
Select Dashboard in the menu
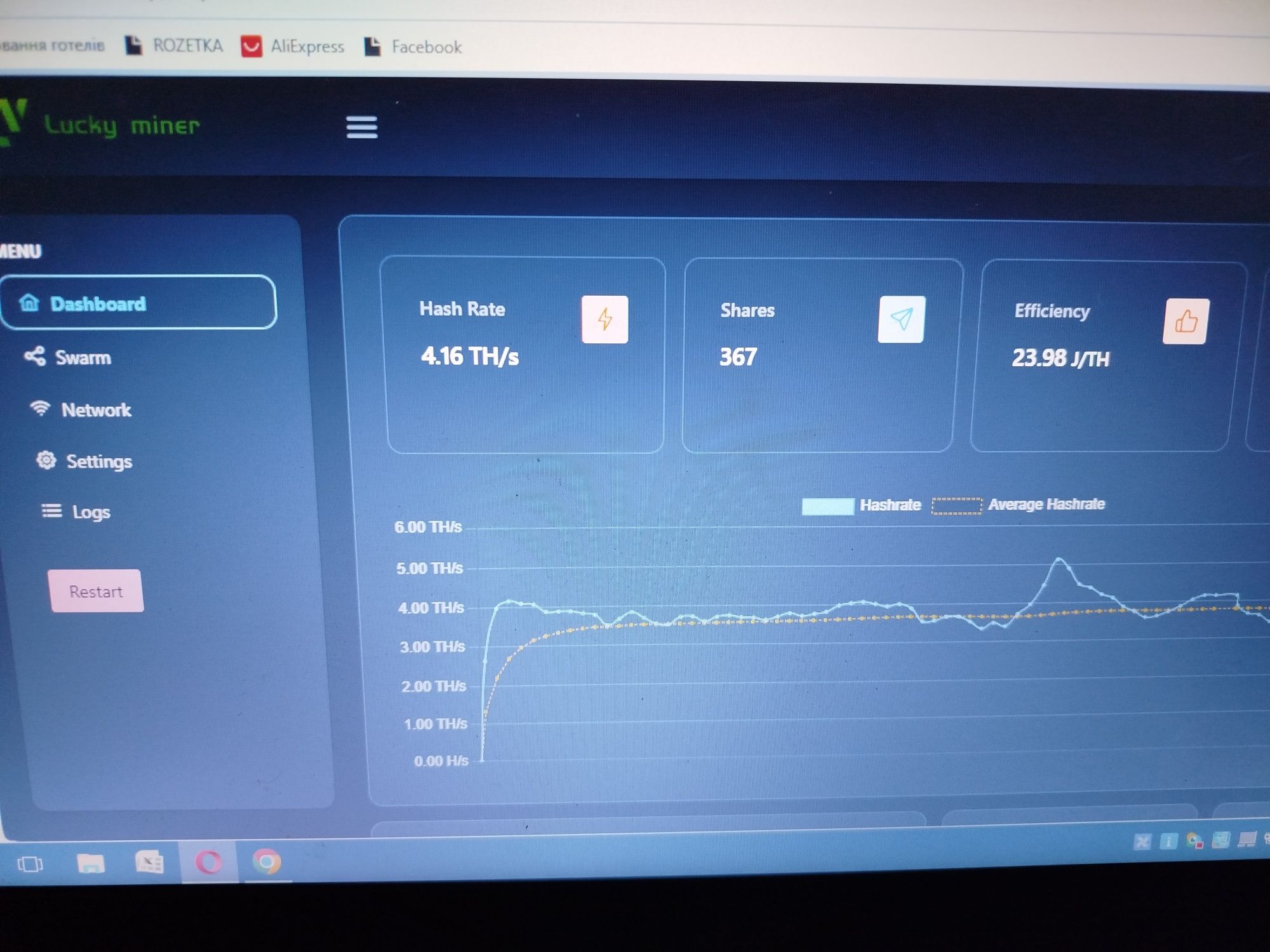[138, 302]
